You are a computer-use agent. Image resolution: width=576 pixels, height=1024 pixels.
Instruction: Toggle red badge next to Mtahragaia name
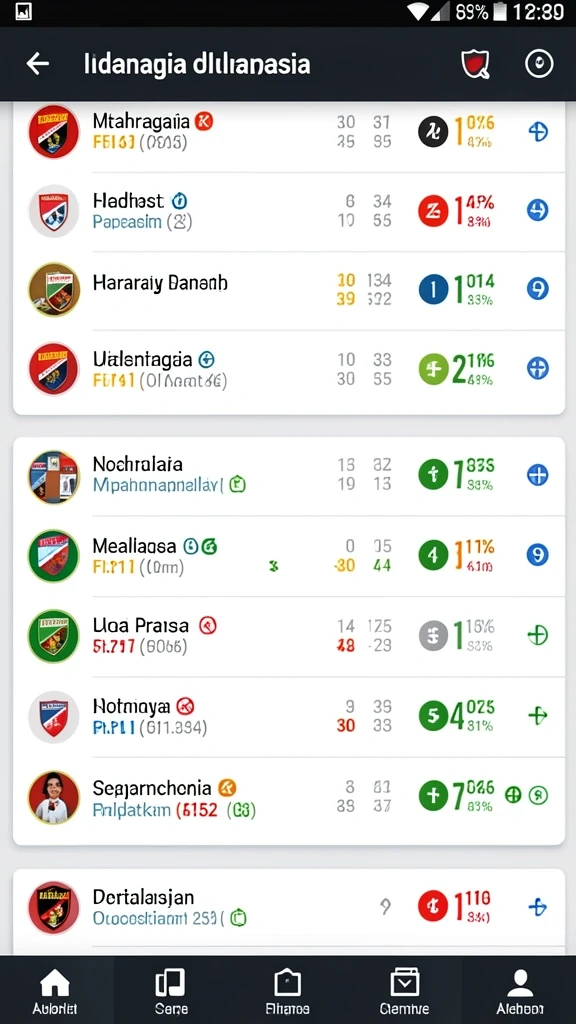click(204, 121)
